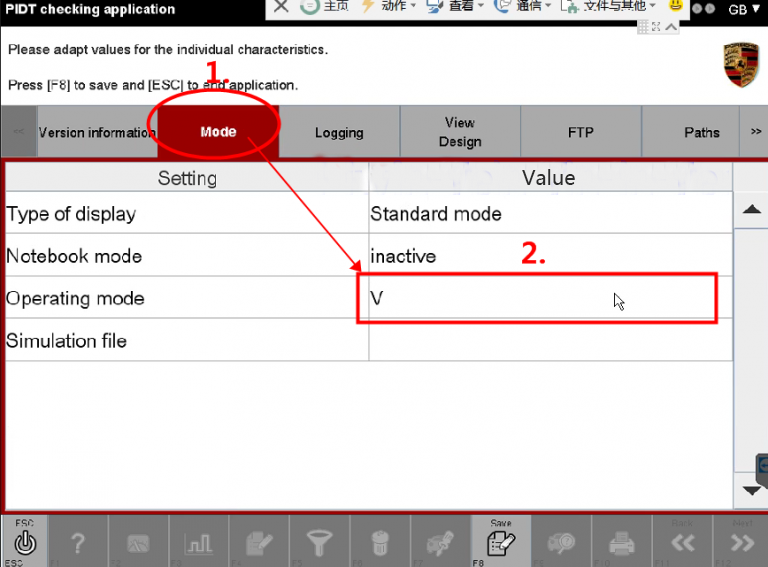Click the F4 edit note icon
This screenshot has height=567, width=768.
point(259,542)
